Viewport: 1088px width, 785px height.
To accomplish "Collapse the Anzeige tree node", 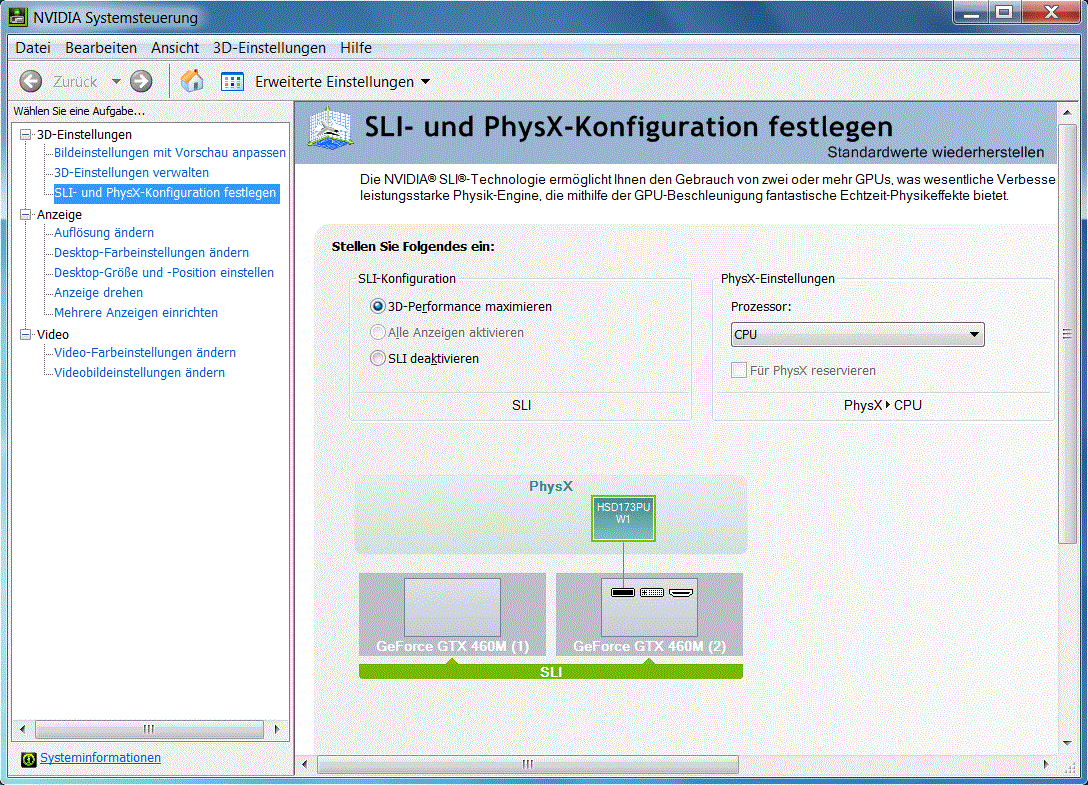I will [26, 214].
